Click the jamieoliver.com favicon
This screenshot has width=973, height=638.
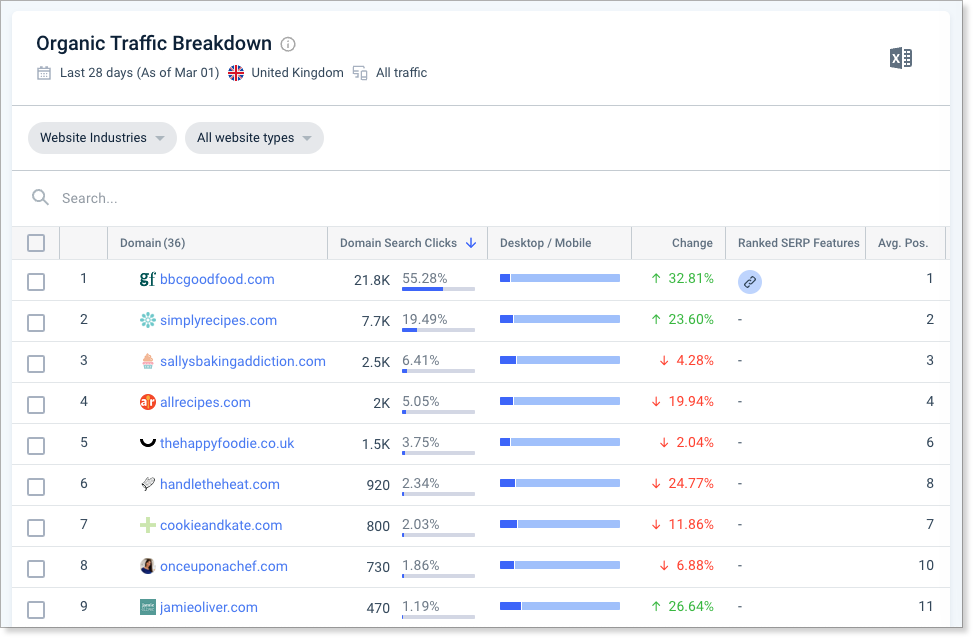tap(148, 607)
